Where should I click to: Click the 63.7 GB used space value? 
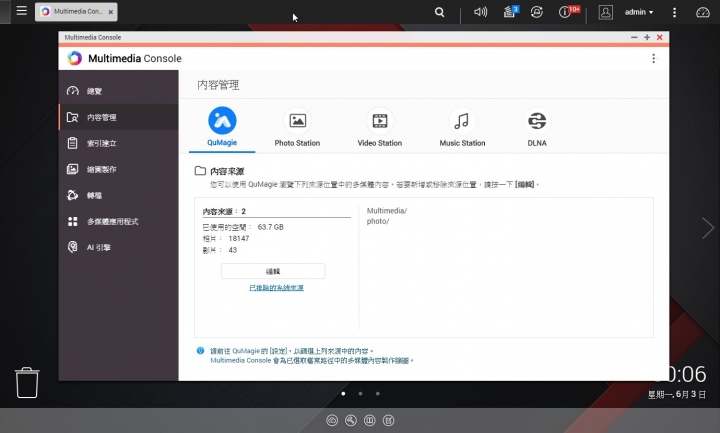click(270, 227)
